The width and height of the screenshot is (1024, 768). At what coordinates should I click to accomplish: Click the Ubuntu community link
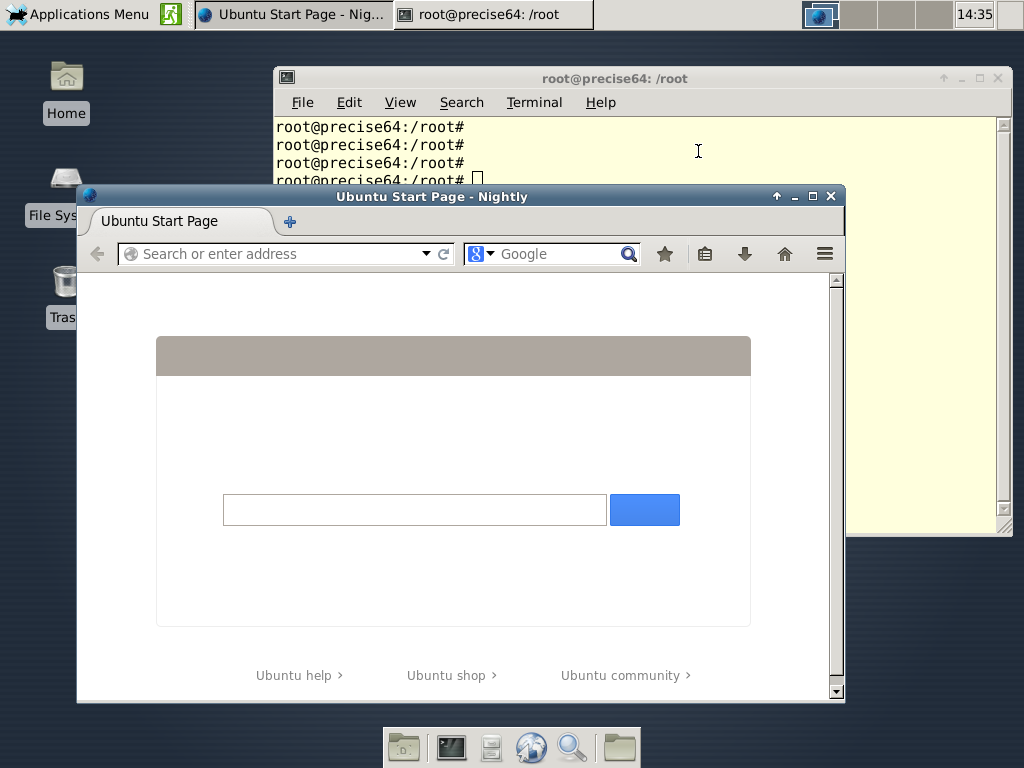click(x=626, y=675)
